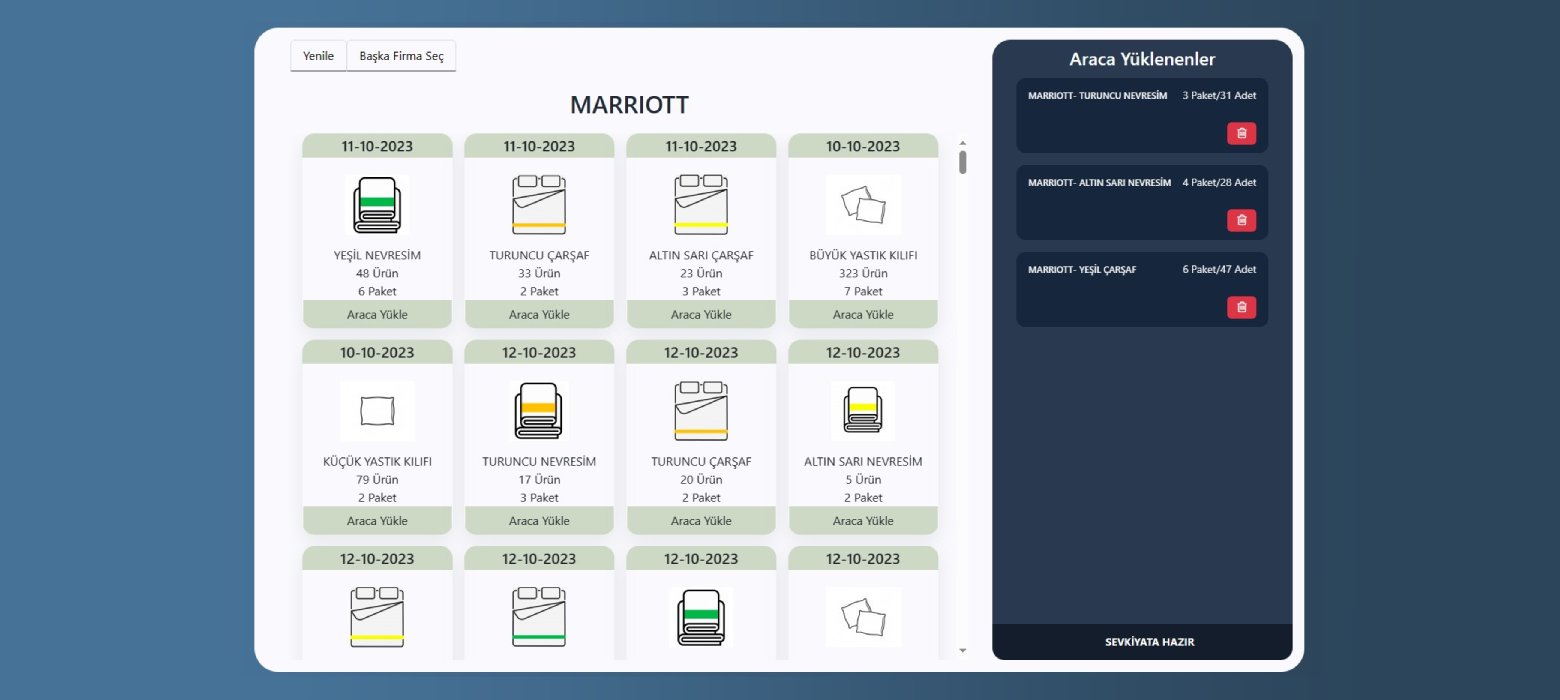1560x700 pixels.
Task: Click the product icon above TURUNCU ÇARŞAF 33 Ürün
Action: click(x=539, y=205)
